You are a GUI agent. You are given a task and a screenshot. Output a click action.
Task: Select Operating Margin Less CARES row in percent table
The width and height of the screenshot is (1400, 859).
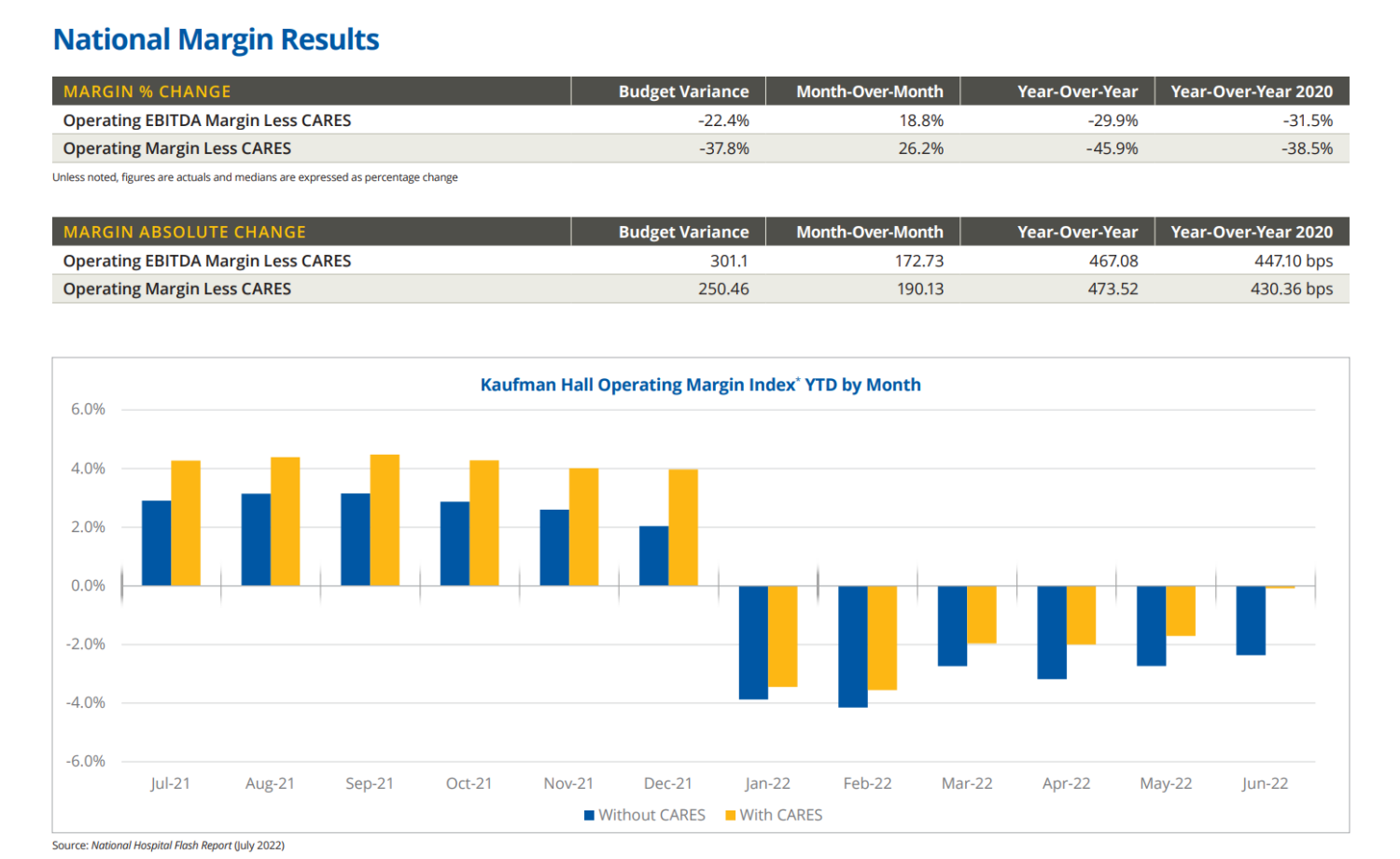click(700, 148)
